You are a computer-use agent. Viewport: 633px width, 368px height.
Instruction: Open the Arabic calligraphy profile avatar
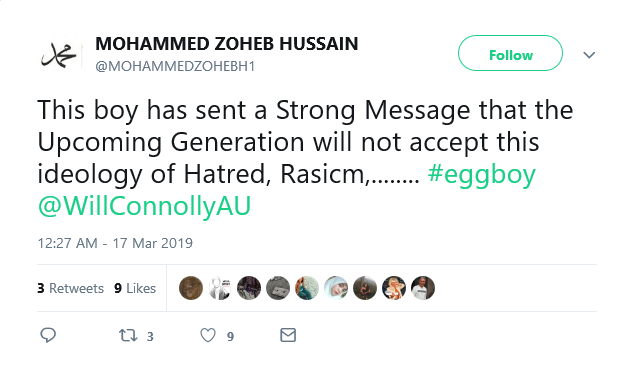tap(60, 55)
